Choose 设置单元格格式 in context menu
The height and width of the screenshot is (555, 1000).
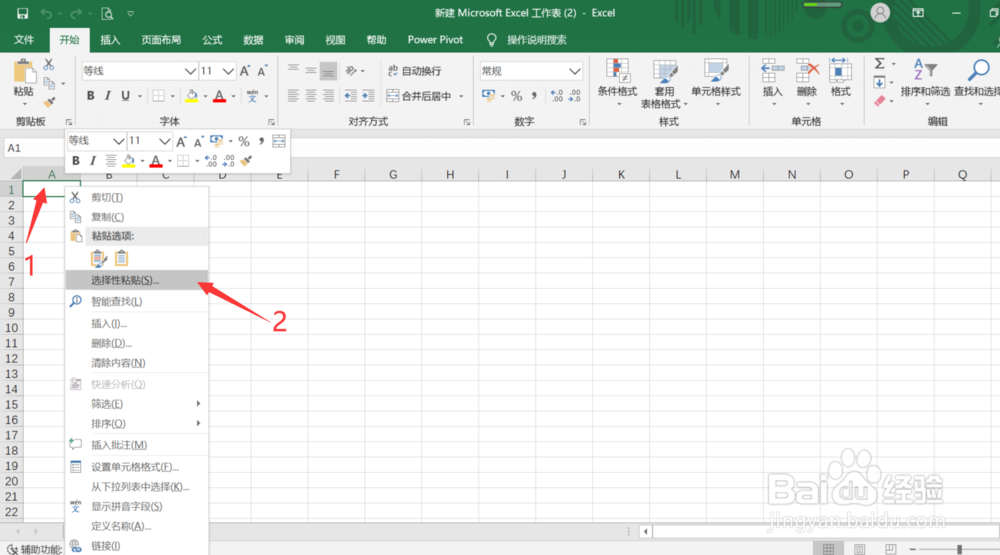pyautogui.click(x=137, y=467)
